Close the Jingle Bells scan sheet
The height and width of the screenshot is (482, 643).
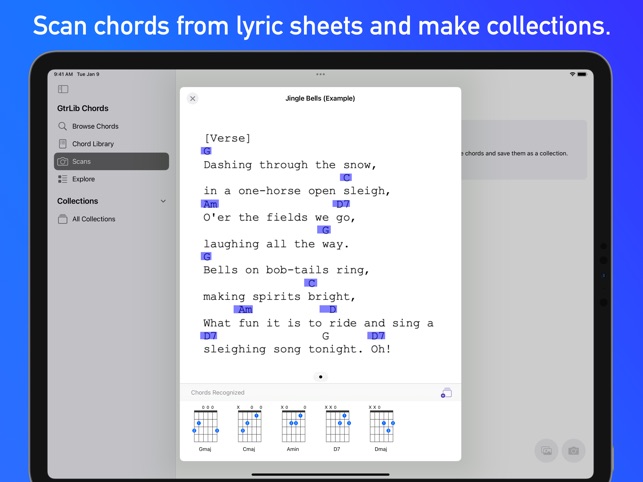coord(193,99)
